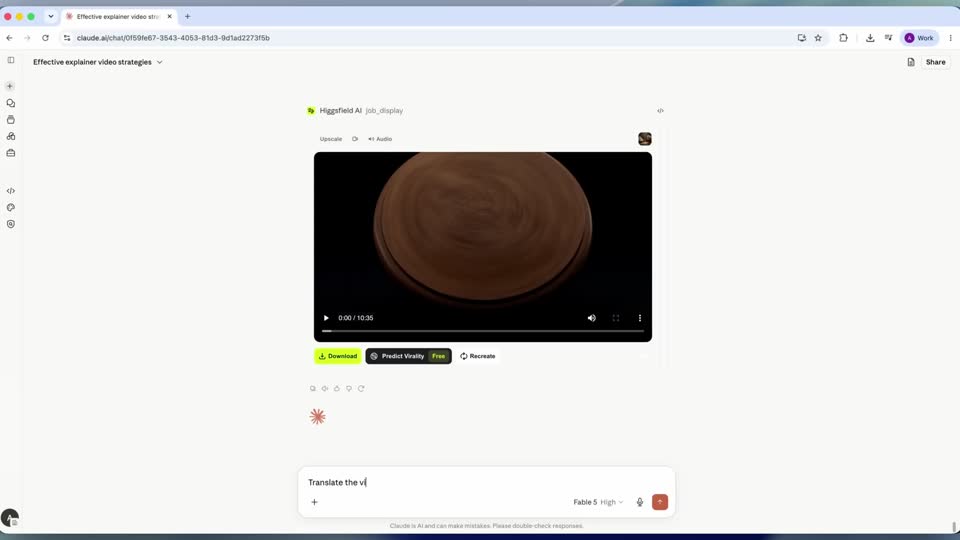Open the tab search dropdown arrow
Screen dimensions: 960x540
pyautogui.click(x=51, y=17)
